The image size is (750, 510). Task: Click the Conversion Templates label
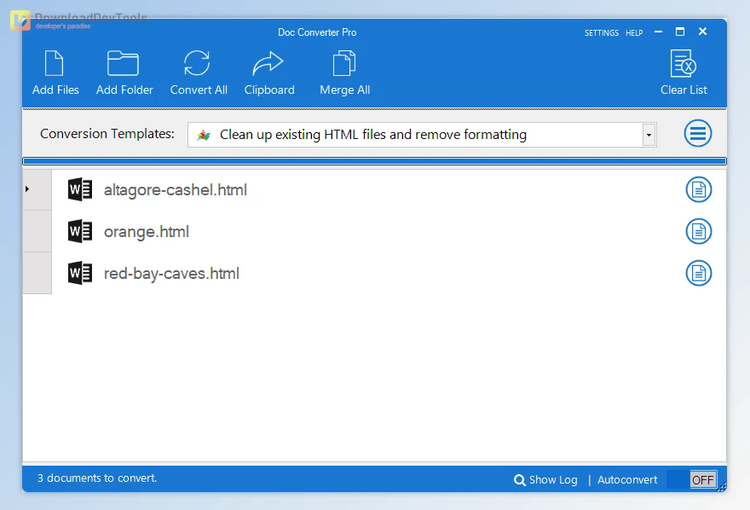pyautogui.click(x=107, y=133)
